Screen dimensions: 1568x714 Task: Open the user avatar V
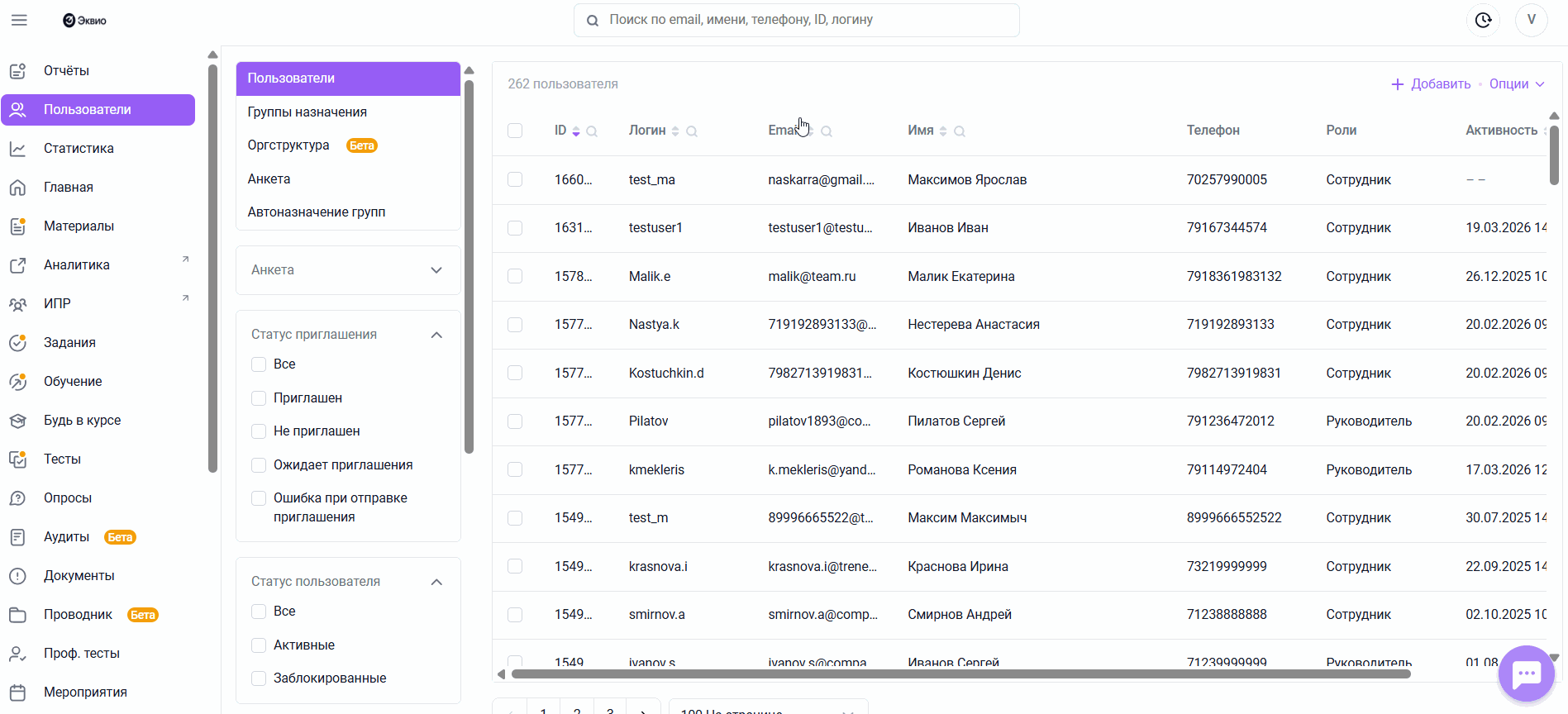[x=1532, y=20]
